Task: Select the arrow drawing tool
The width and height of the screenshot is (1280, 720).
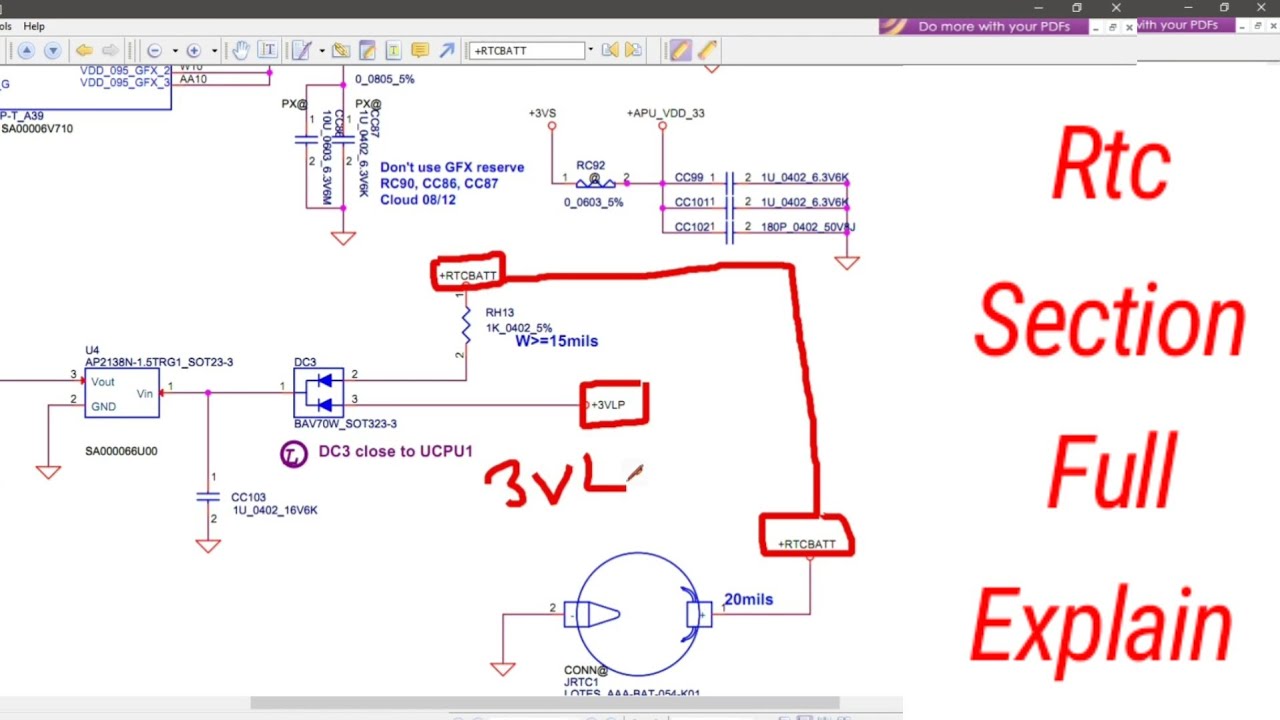Action: (x=446, y=50)
